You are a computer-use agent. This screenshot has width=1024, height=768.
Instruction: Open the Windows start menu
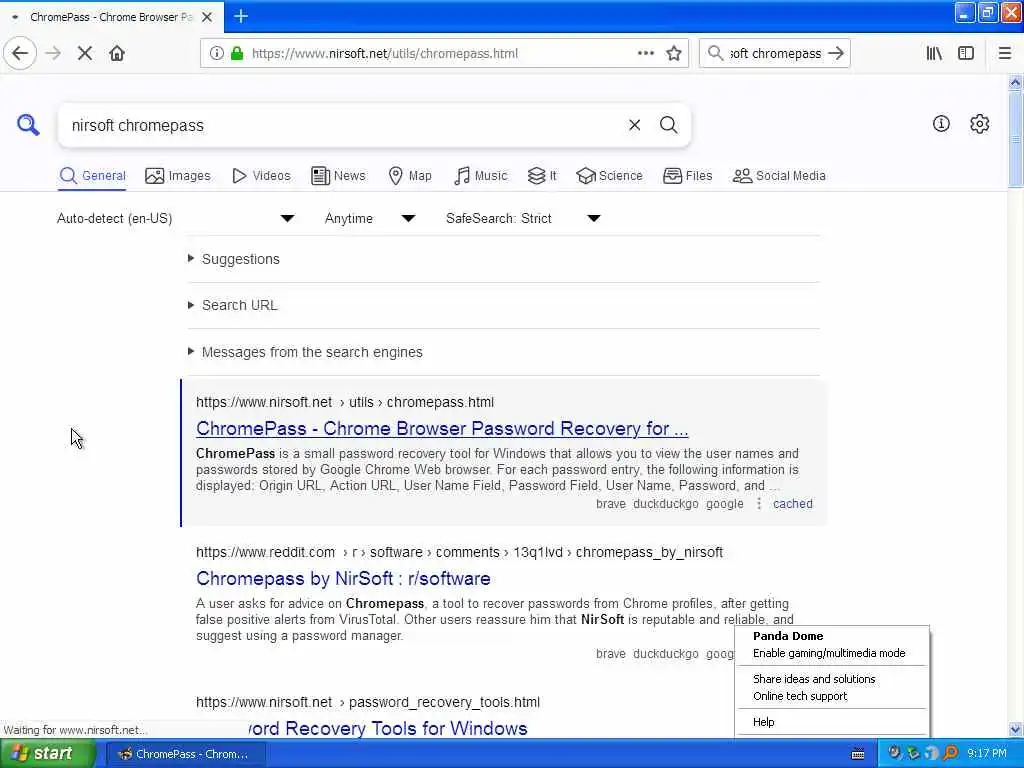(x=47, y=754)
